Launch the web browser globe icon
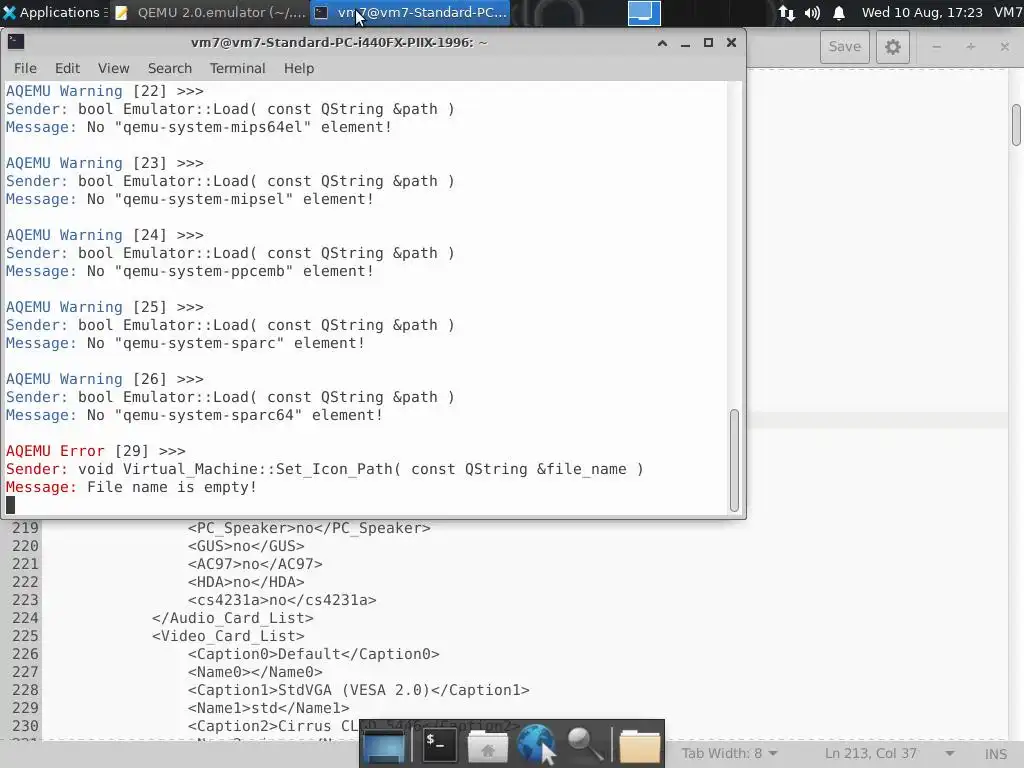The height and width of the screenshot is (768, 1024). (x=537, y=745)
